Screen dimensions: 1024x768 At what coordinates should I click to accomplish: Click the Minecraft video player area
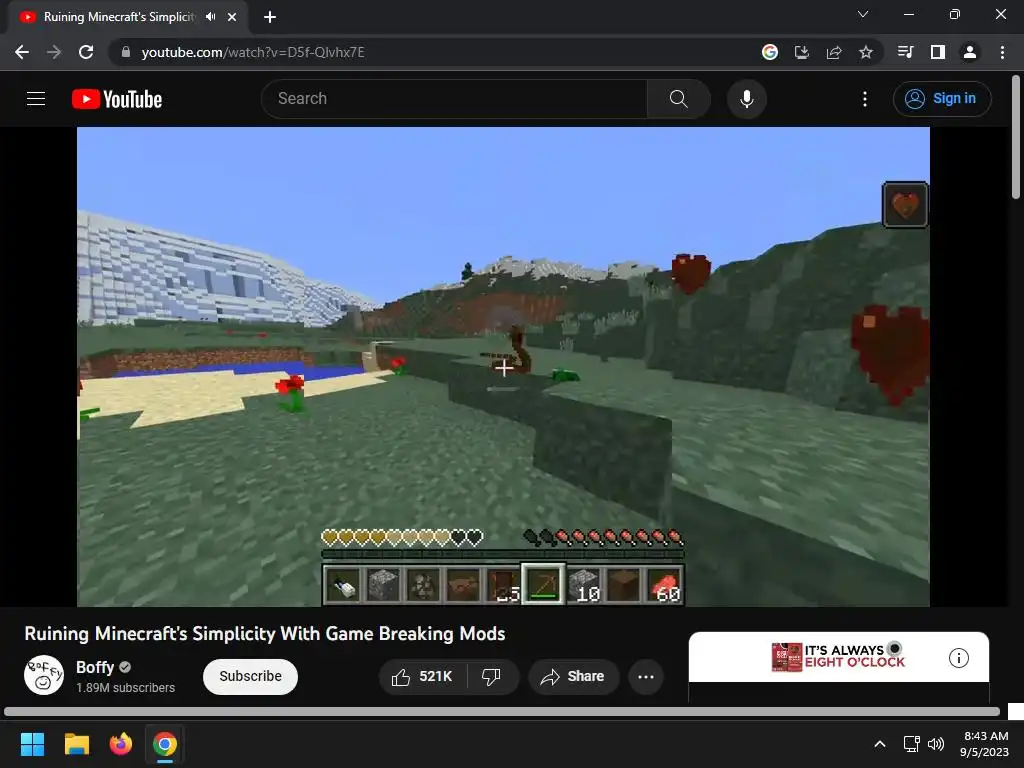point(503,366)
